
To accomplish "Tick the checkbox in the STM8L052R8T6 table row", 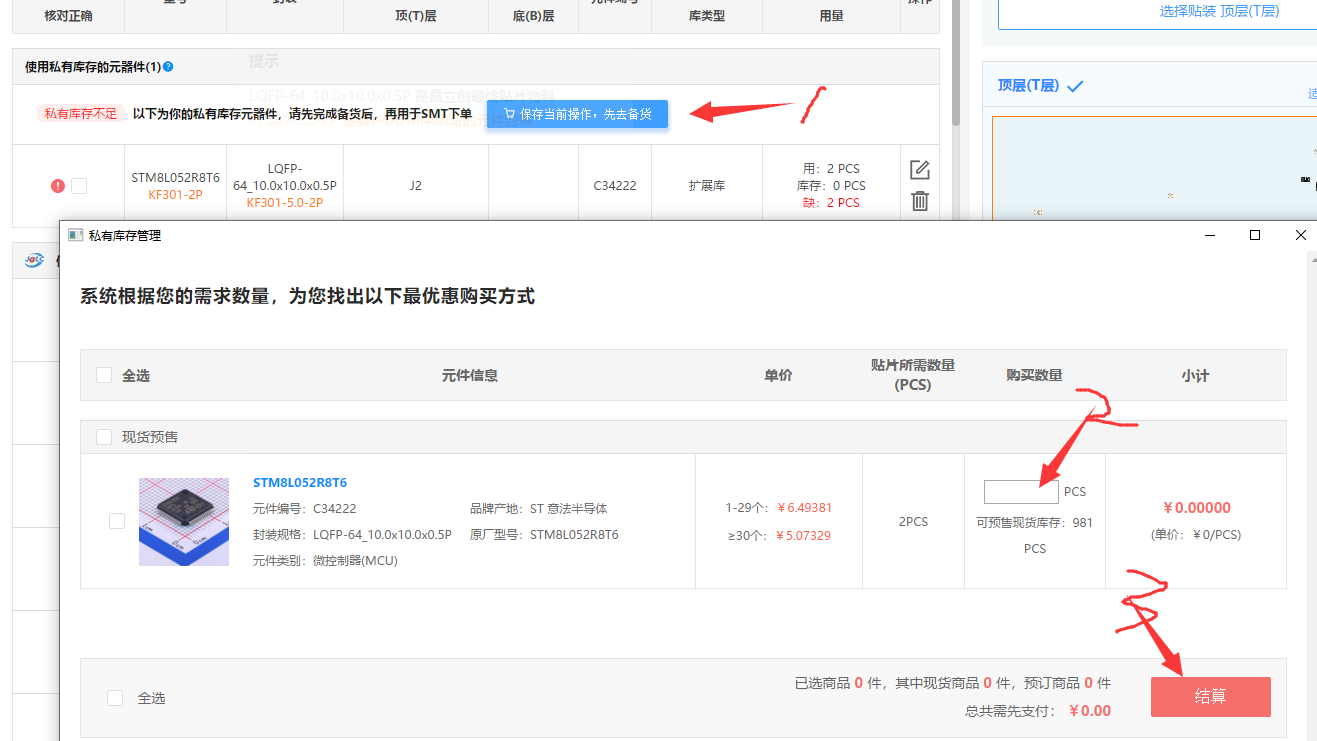I will click(79, 186).
